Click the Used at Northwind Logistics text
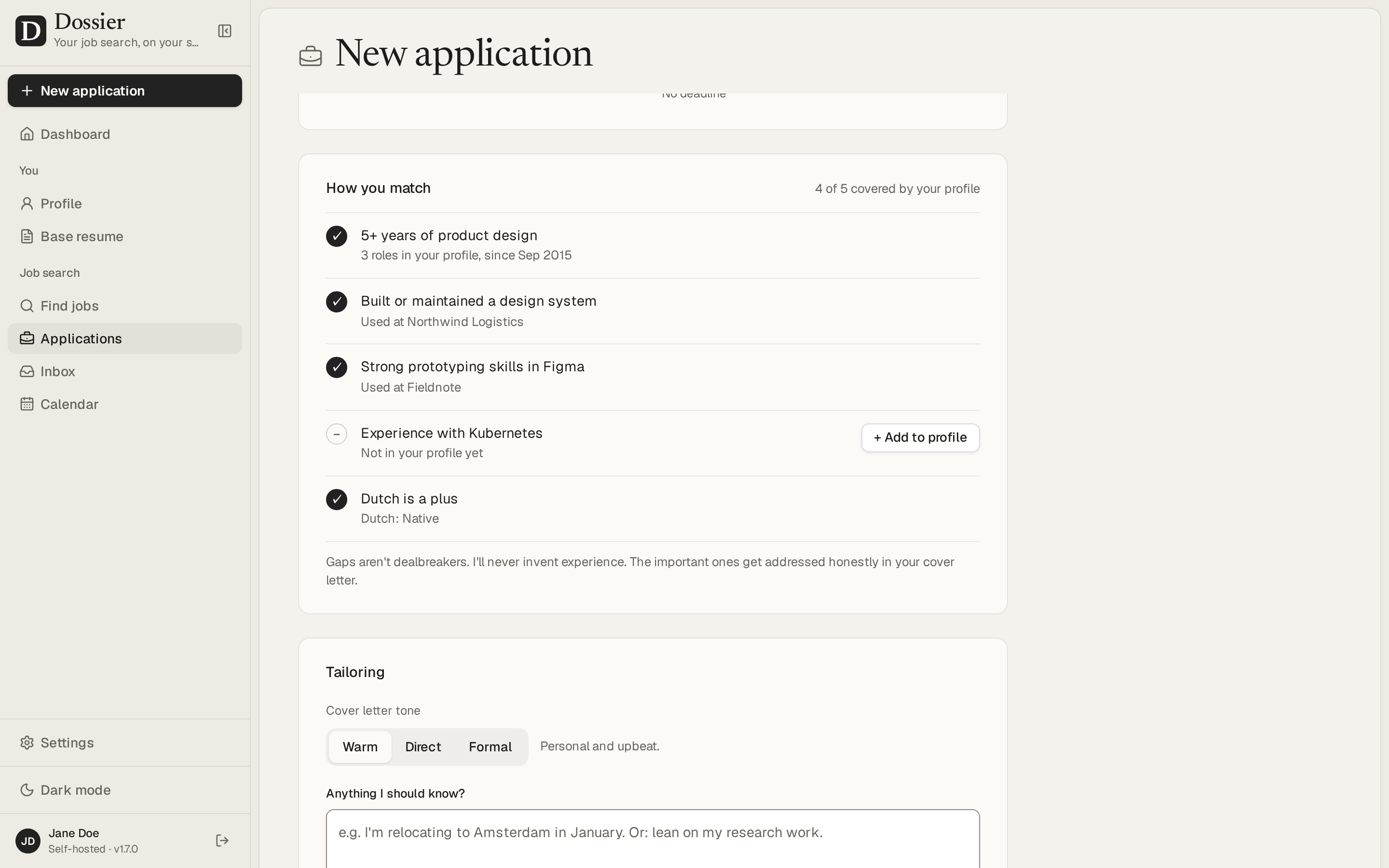This screenshot has width=1389, height=868. [x=442, y=322]
